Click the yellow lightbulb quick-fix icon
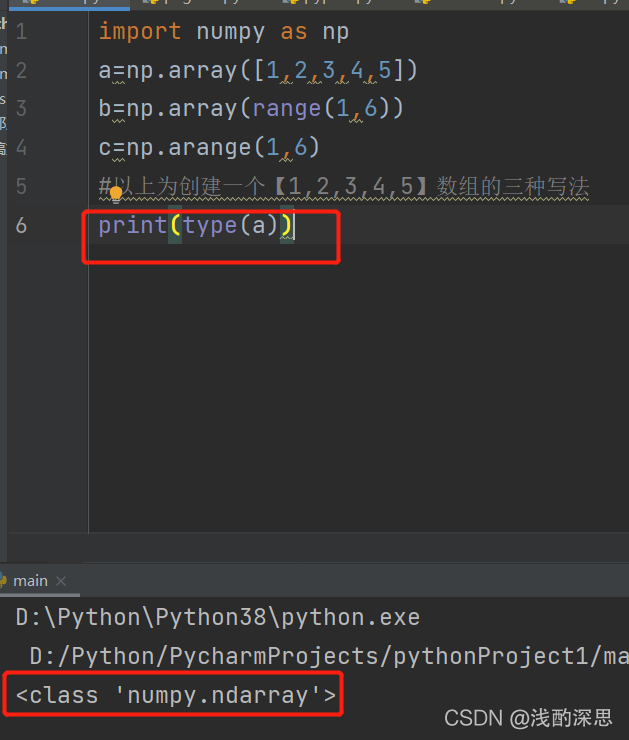This screenshot has height=740, width=629. tap(116, 194)
